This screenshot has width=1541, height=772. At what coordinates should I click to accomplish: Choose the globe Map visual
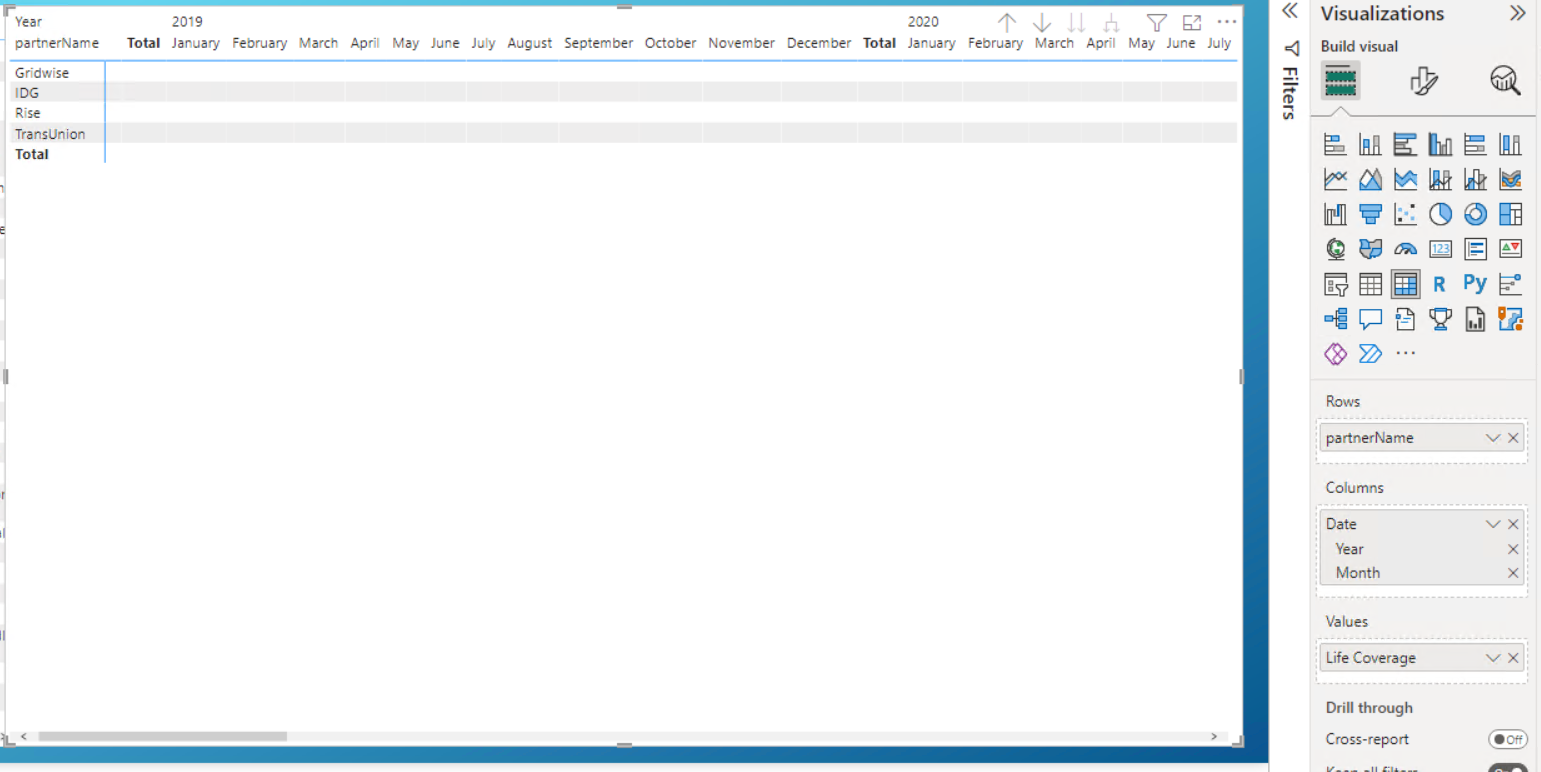pos(1335,249)
